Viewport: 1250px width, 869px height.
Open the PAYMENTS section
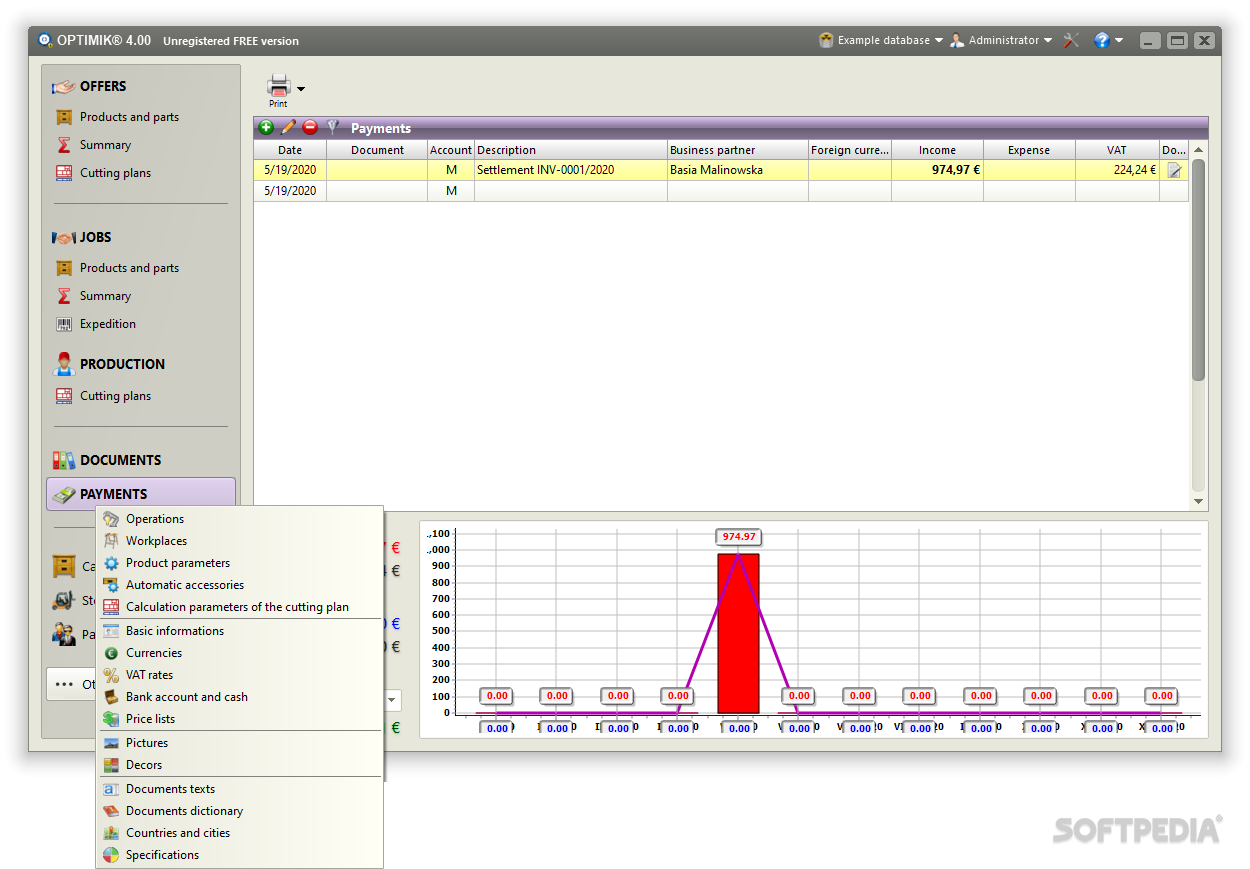[x=141, y=494]
